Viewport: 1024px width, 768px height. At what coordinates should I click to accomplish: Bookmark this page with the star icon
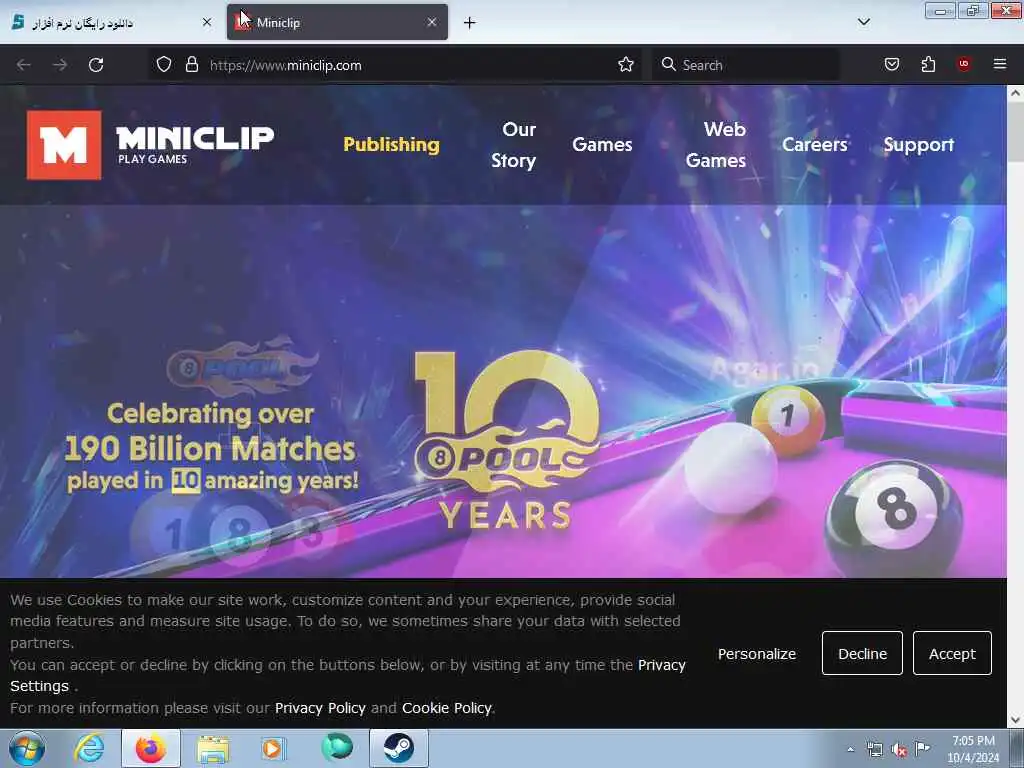(x=626, y=65)
